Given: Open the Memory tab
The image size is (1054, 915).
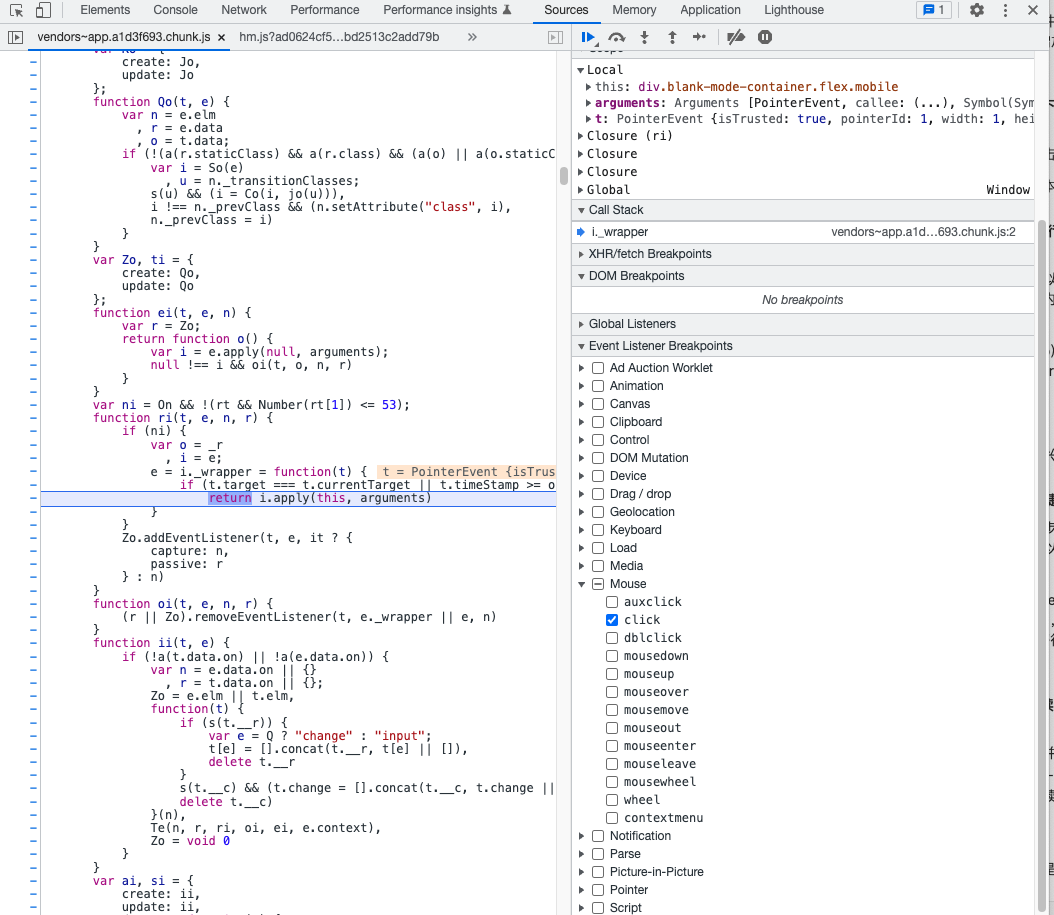Looking at the screenshot, I should 634,10.
